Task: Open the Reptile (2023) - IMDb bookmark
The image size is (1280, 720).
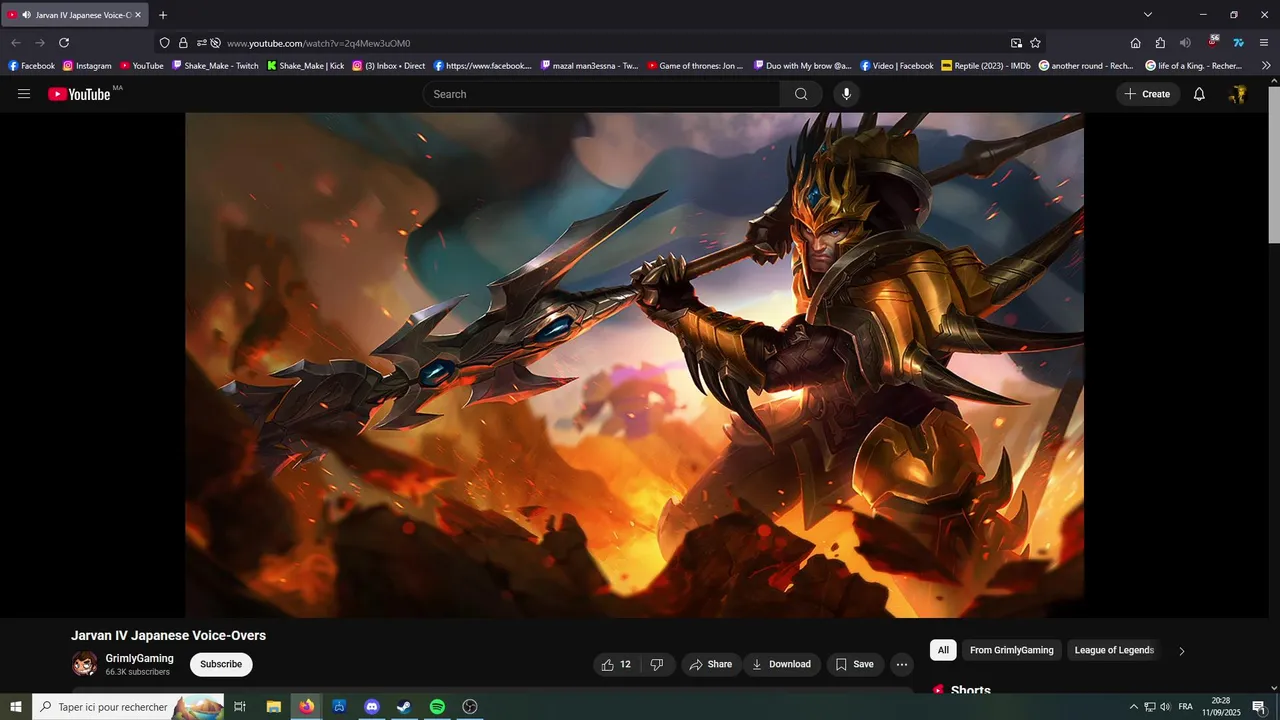Action: coord(986,66)
